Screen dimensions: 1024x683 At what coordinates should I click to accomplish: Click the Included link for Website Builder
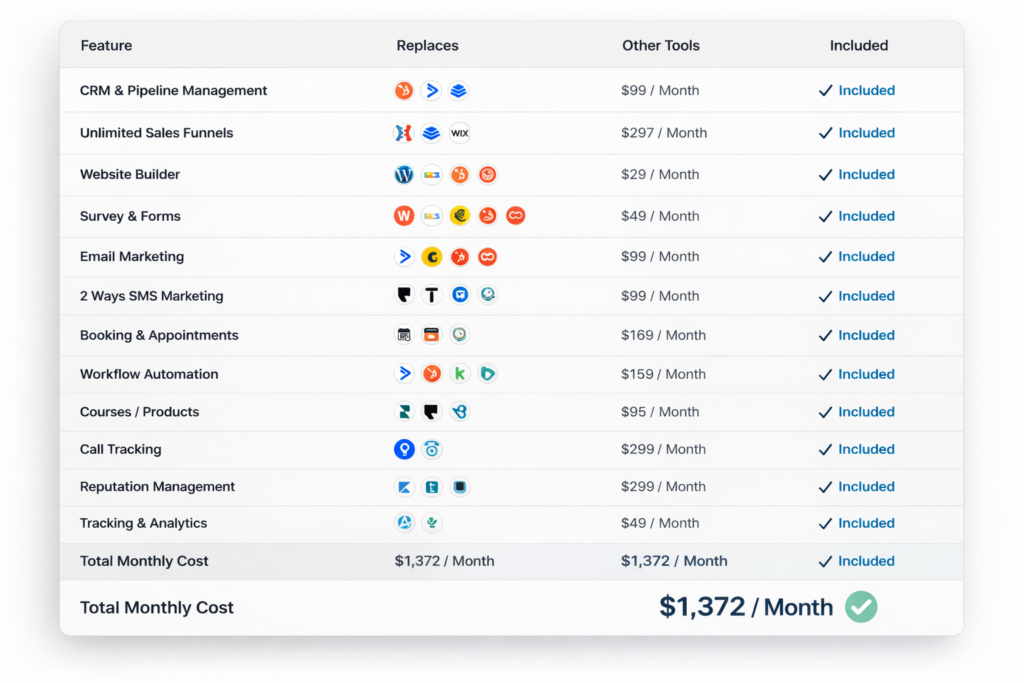click(x=866, y=174)
